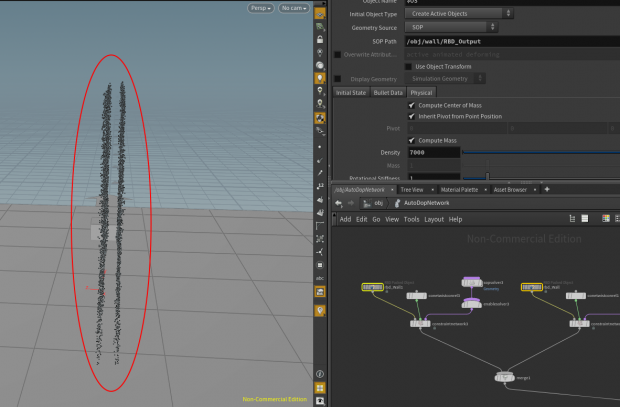This screenshot has height=407, width=620.
Task: Enable the Overwrite Attributes checkbox
Action: [338, 55]
